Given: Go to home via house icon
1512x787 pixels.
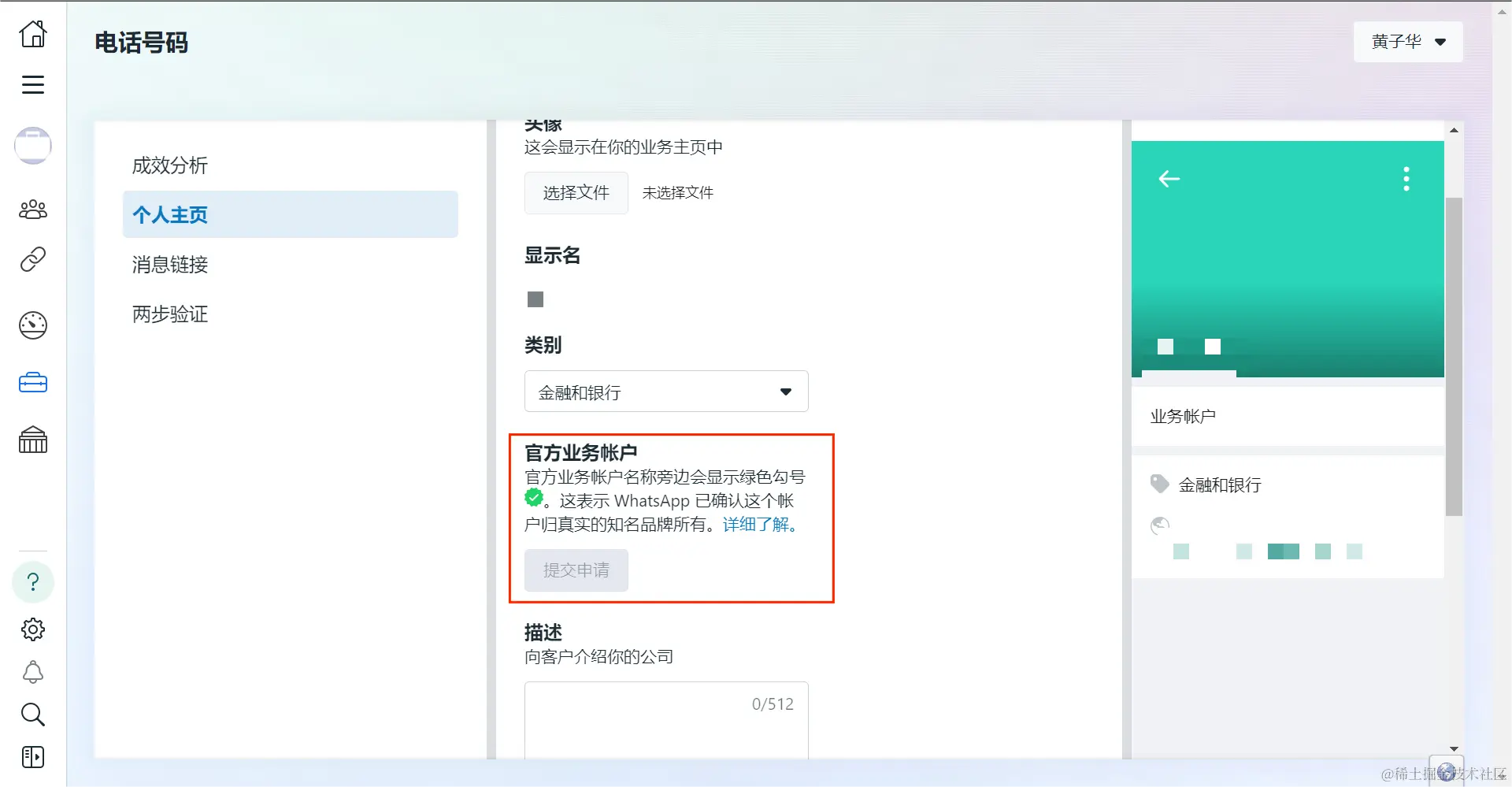Looking at the screenshot, I should click(x=33, y=34).
